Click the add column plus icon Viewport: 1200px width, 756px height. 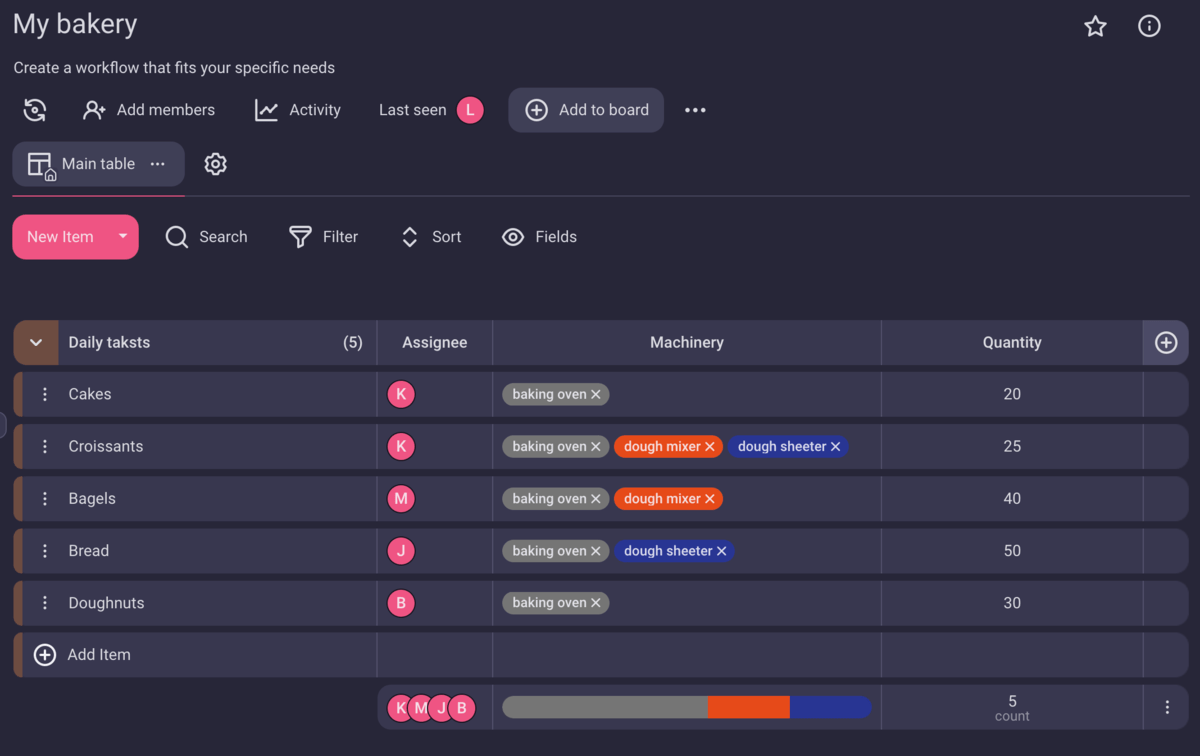pos(1165,343)
